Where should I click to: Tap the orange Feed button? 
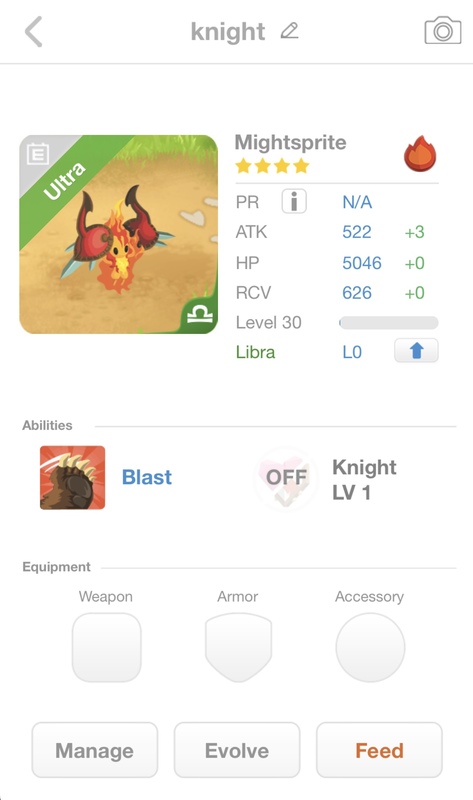[x=379, y=750]
